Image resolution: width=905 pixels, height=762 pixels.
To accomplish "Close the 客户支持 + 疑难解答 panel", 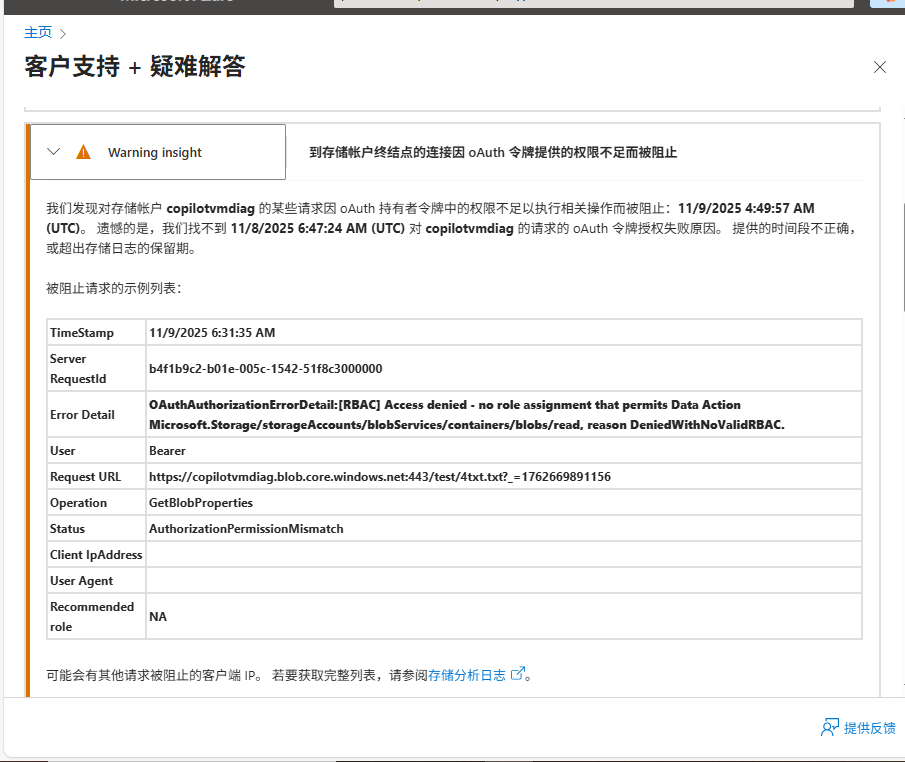I will tap(880, 67).
